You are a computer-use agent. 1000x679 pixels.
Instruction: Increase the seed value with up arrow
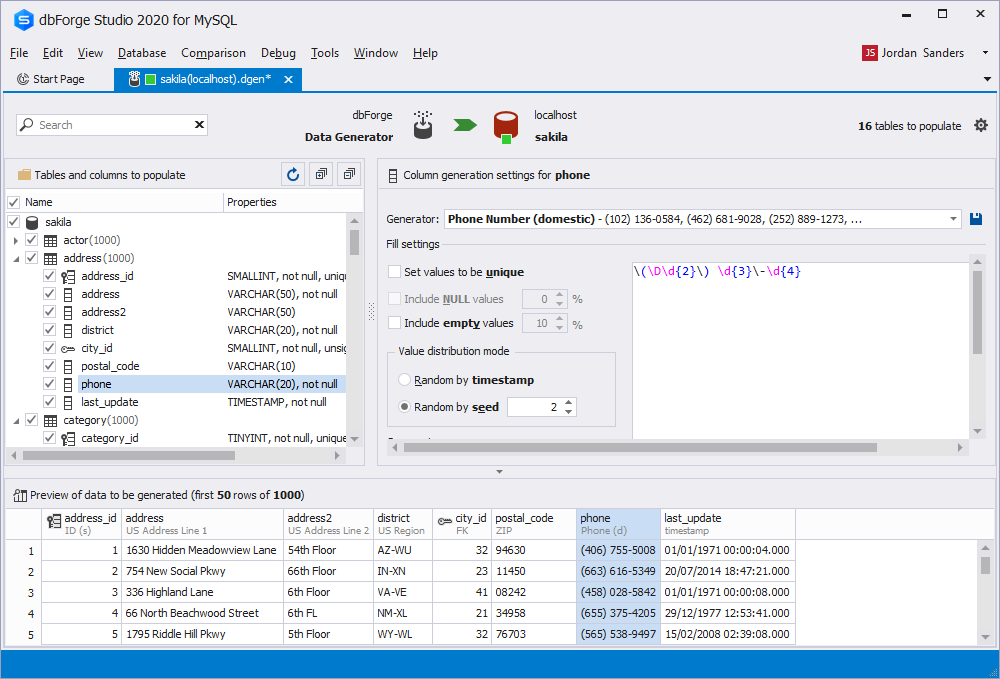(x=569, y=402)
